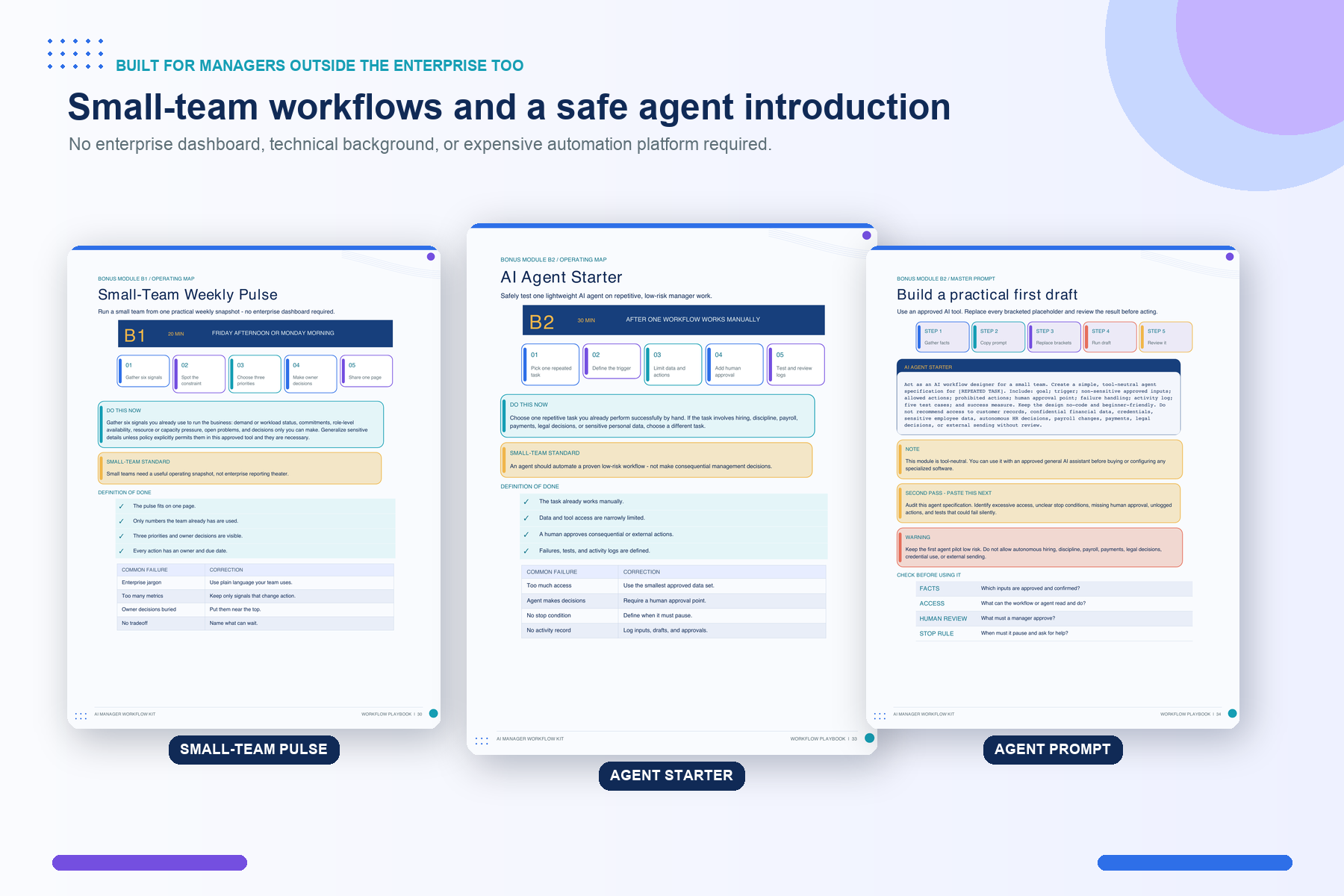Click the "Agent makes decisions" table cell
Image resolution: width=1344 pixels, height=896 pixels.
click(570, 600)
